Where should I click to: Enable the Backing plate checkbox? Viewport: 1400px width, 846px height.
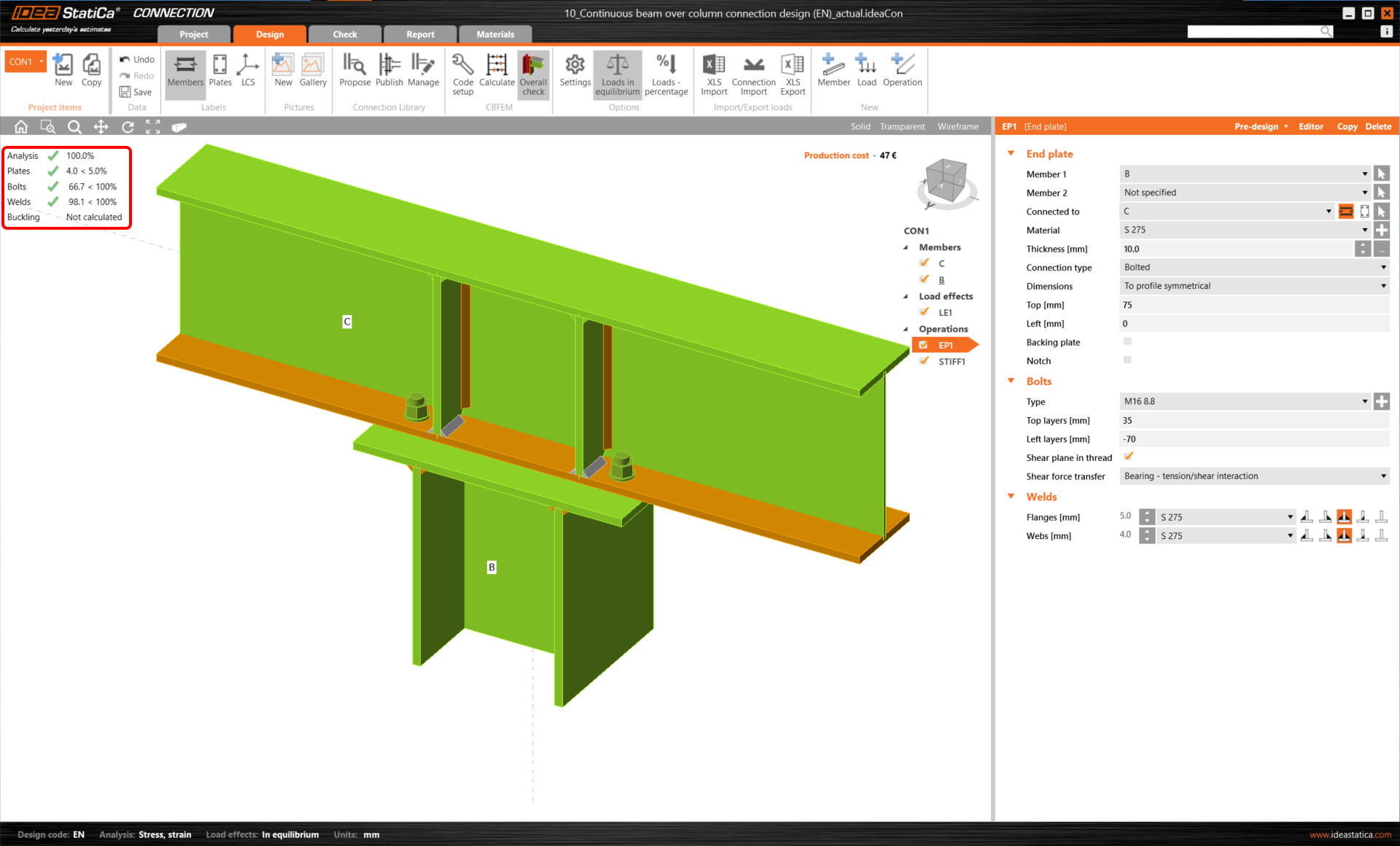(1127, 341)
